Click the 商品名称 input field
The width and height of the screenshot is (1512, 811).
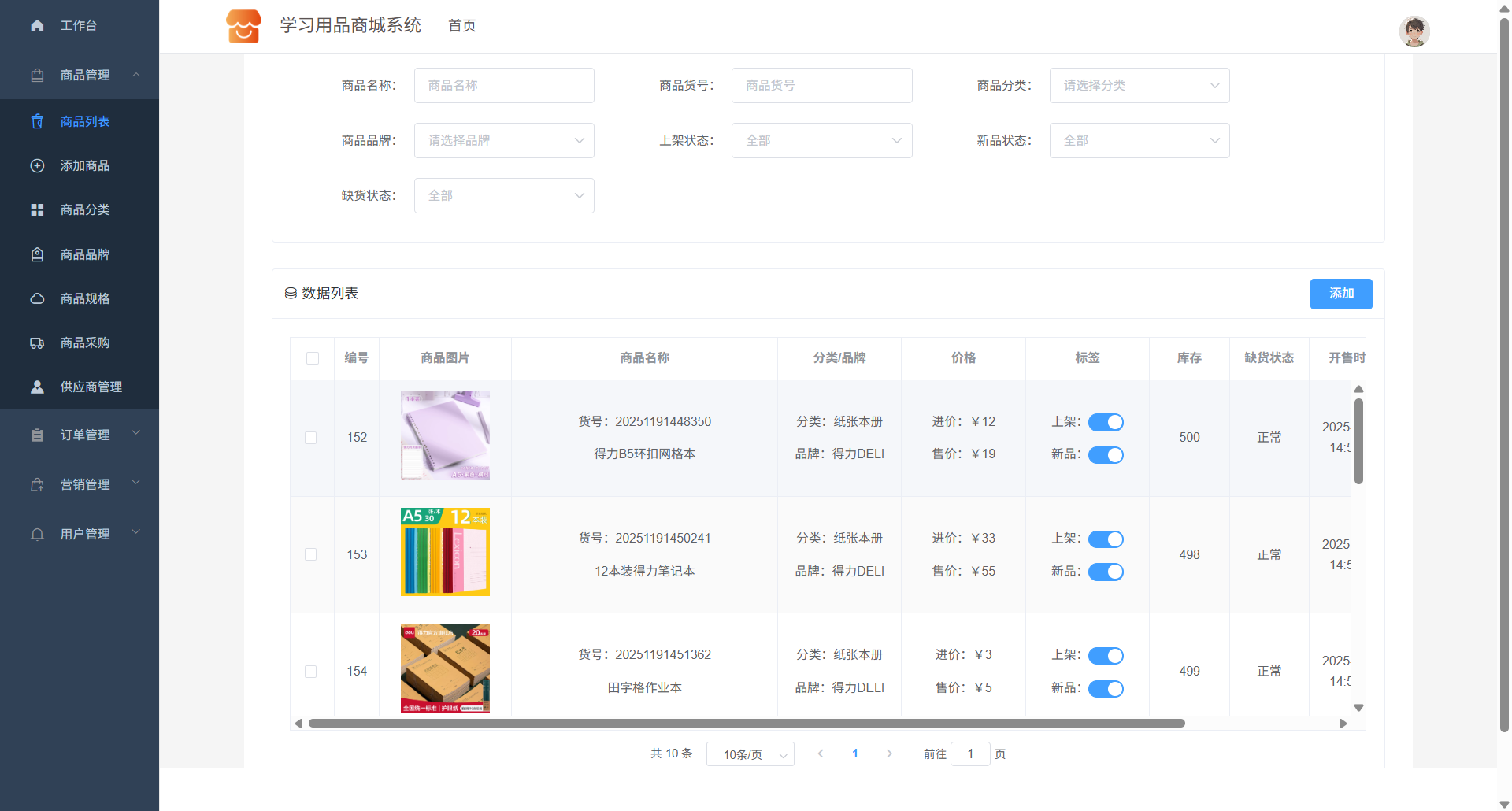(504, 85)
